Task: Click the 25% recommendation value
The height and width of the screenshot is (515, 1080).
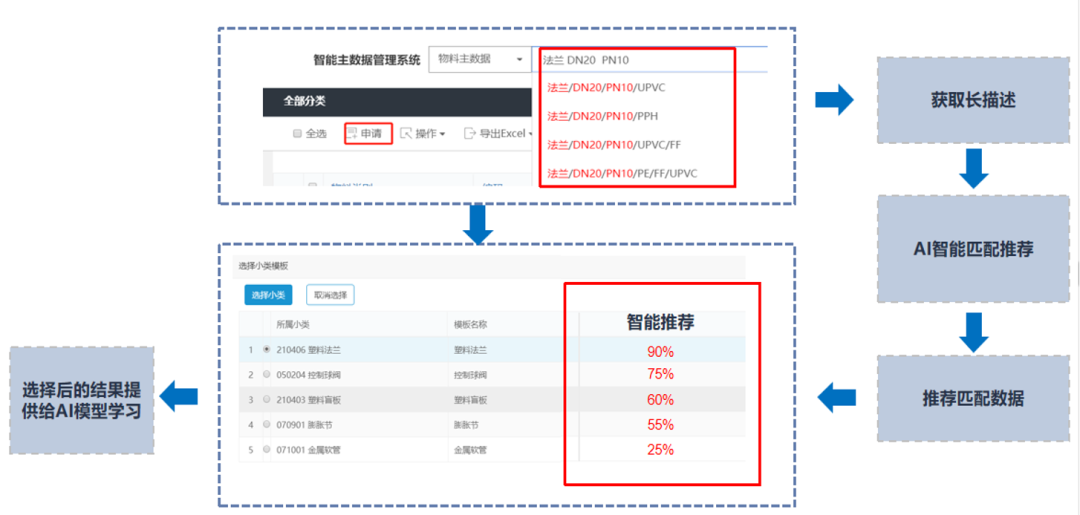Action: (x=660, y=450)
